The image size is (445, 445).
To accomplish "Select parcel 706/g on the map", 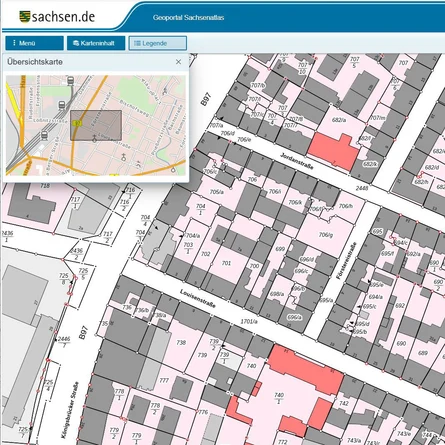I will point(326,235).
